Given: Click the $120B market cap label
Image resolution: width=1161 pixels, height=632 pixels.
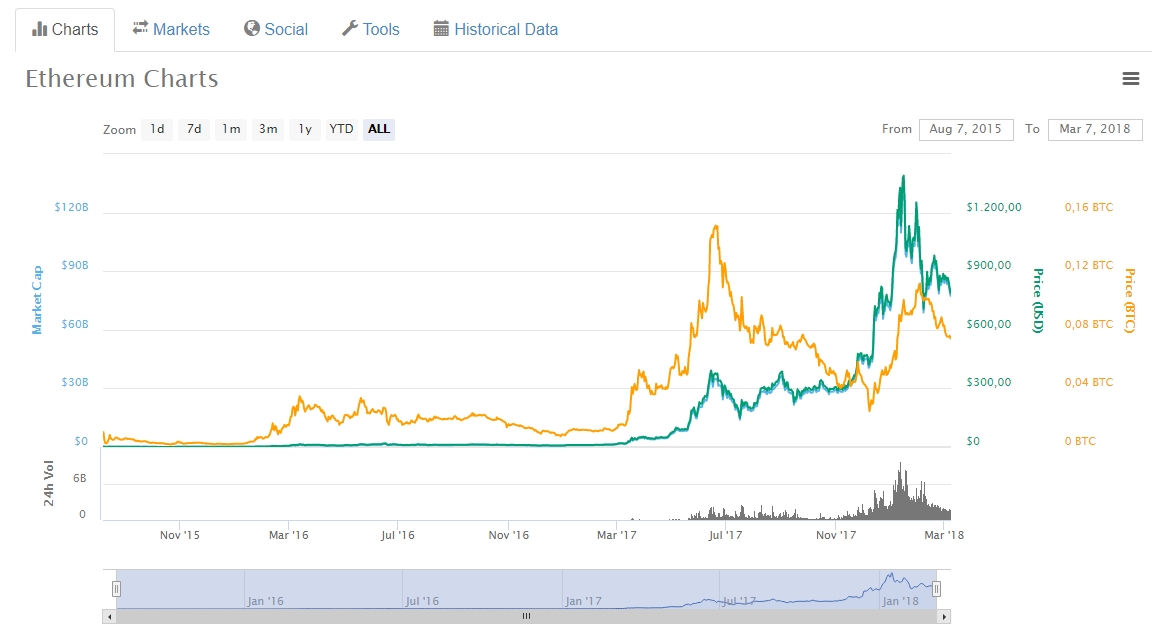Looking at the screenshot, I should 71,207.
